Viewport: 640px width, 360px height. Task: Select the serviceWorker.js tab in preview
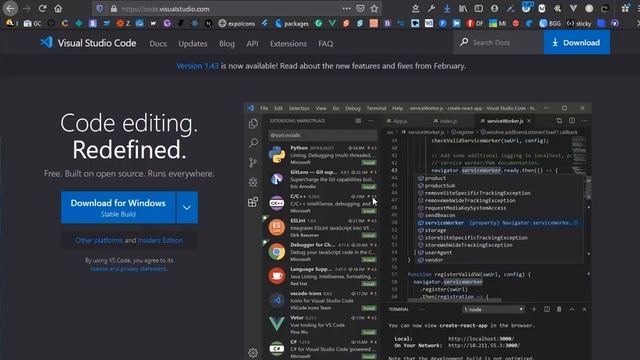click(504, 121)
